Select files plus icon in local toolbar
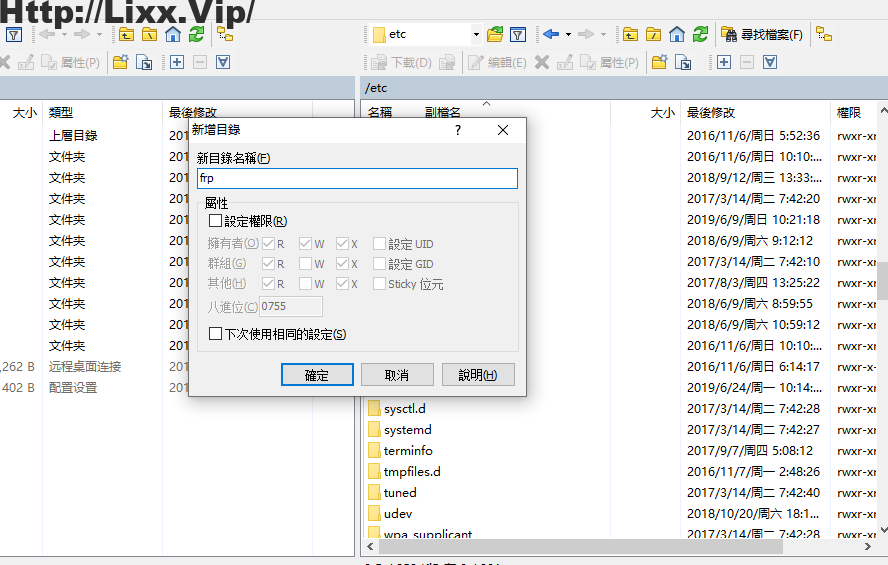 tap(177, 62)
